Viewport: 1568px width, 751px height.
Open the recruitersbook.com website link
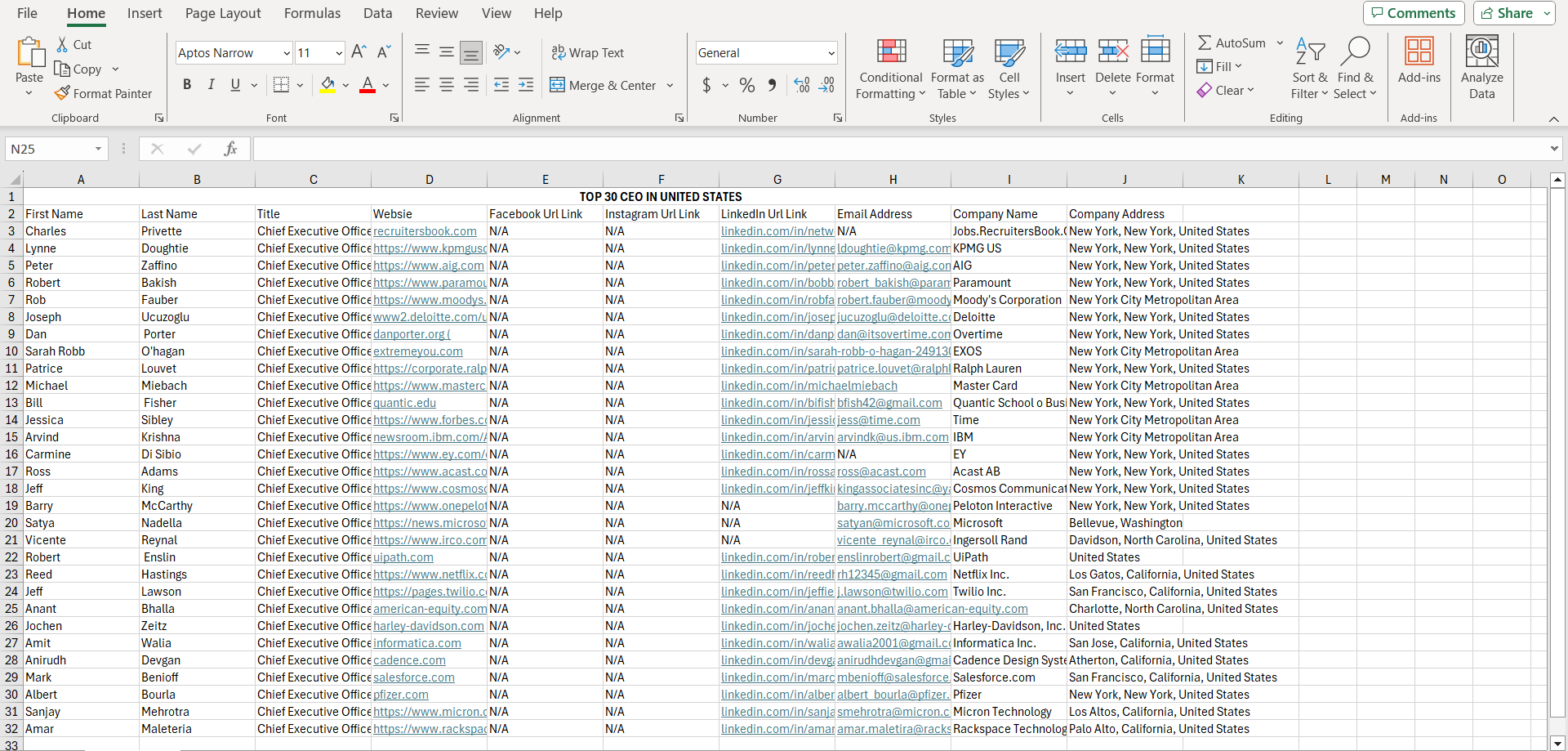coord(425,231)
